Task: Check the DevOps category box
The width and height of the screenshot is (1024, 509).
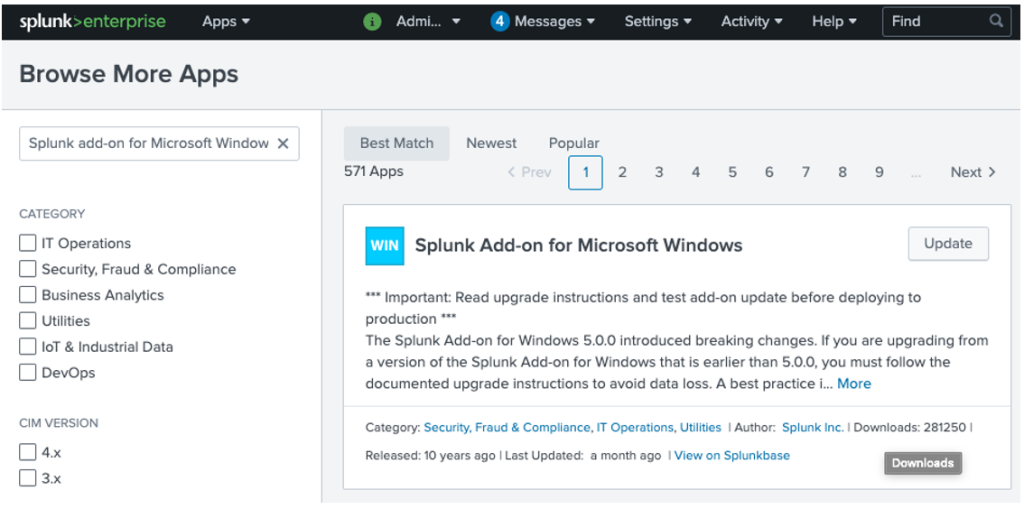Action: coord(27,372)
